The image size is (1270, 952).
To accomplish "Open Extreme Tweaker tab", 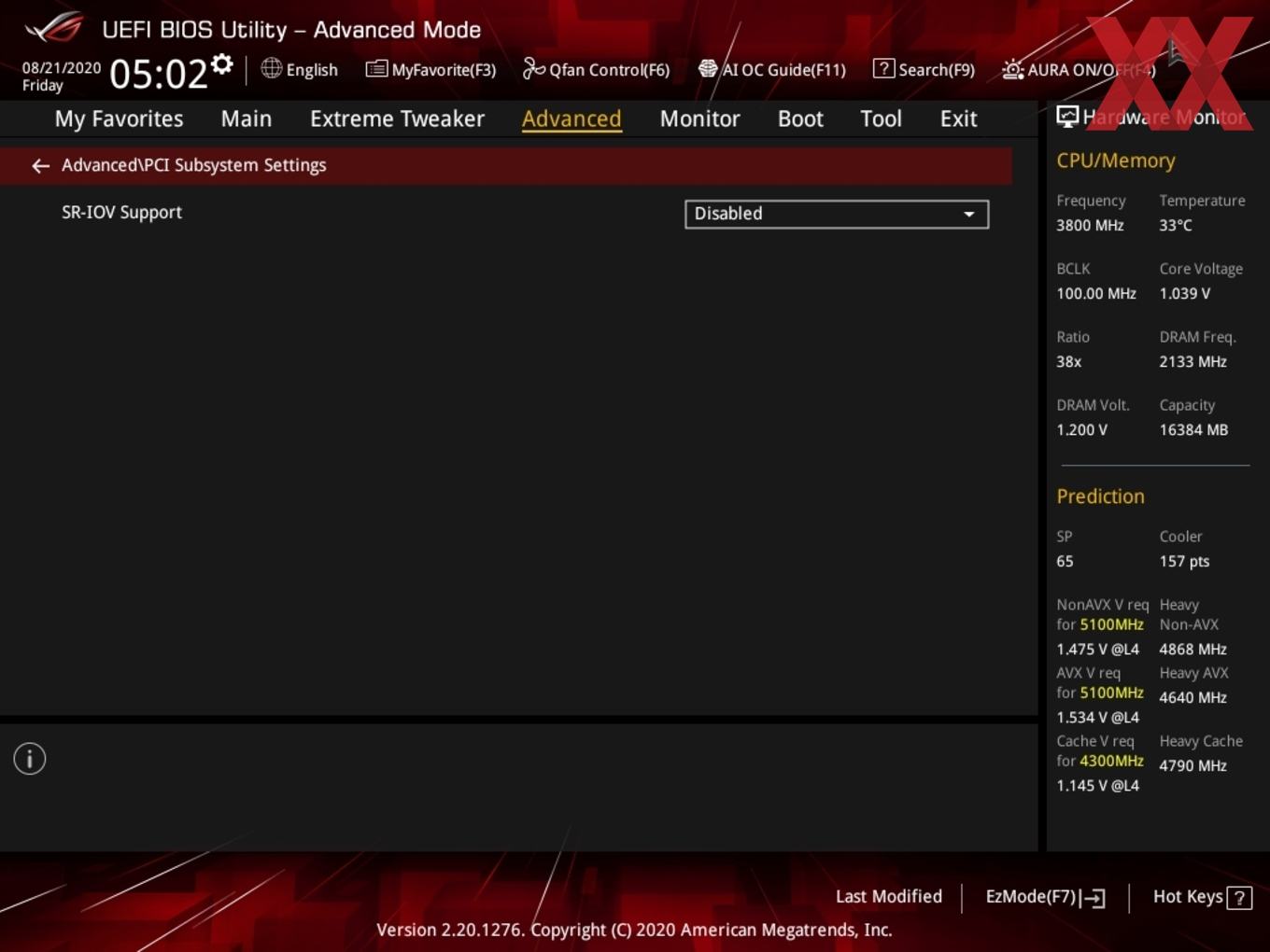I will pyautogui.click(x=397, y=119).
